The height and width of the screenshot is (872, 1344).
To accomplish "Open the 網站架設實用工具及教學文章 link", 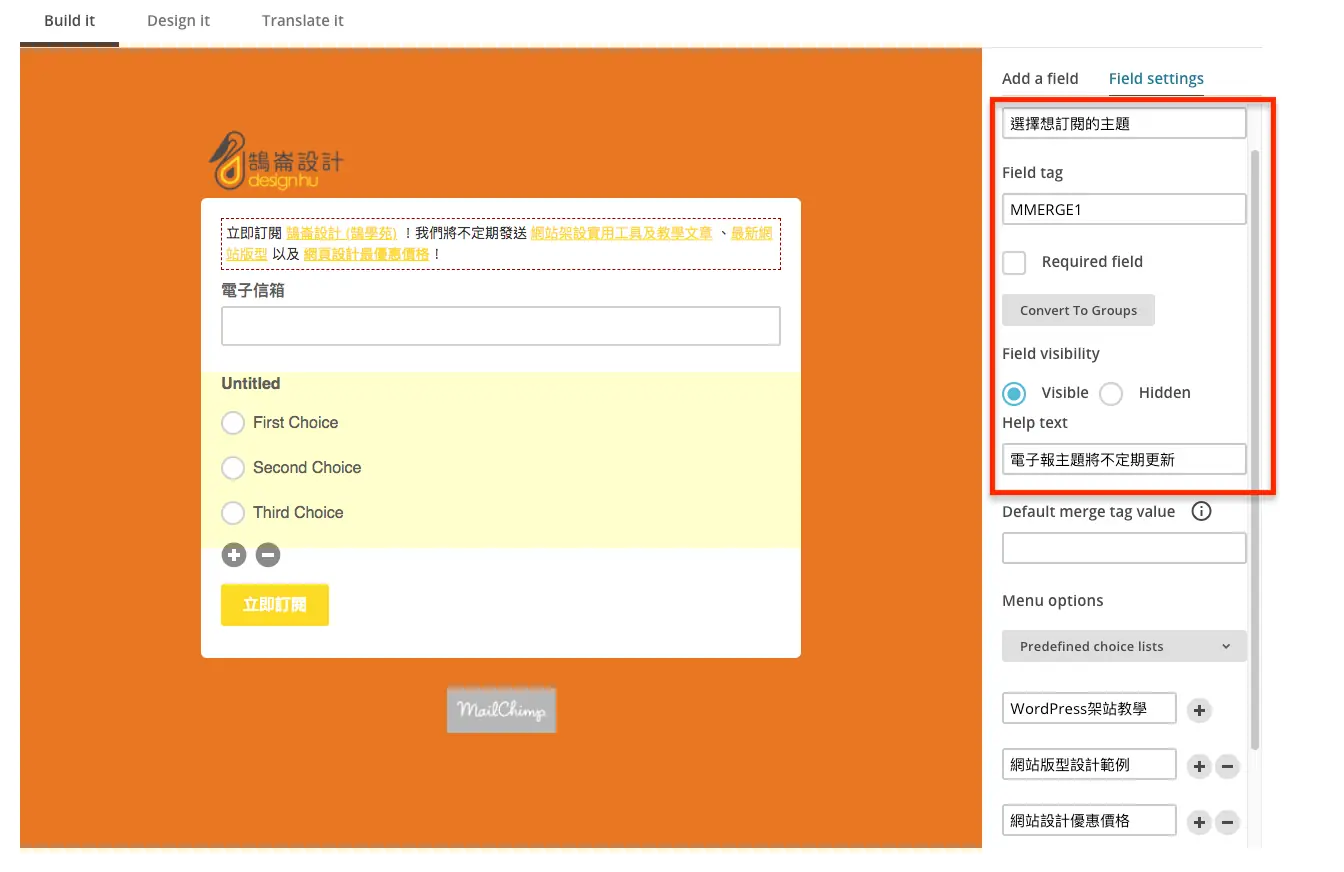I will coord(621,233).
